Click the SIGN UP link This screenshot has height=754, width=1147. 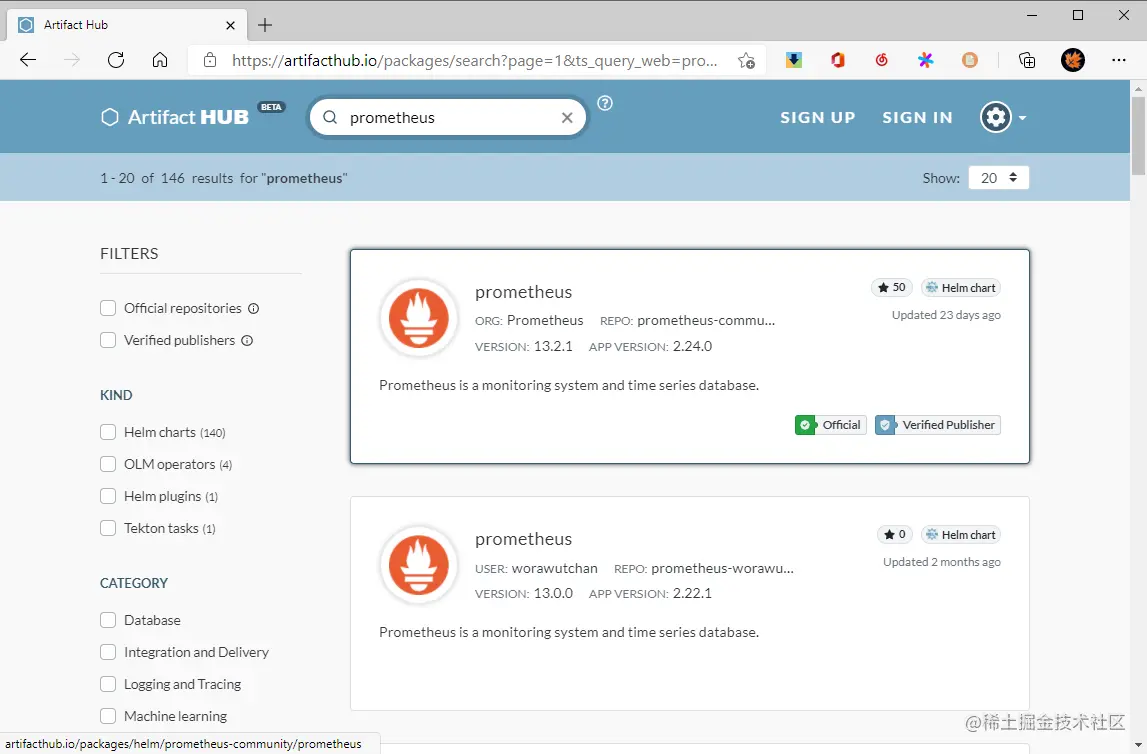818,118
